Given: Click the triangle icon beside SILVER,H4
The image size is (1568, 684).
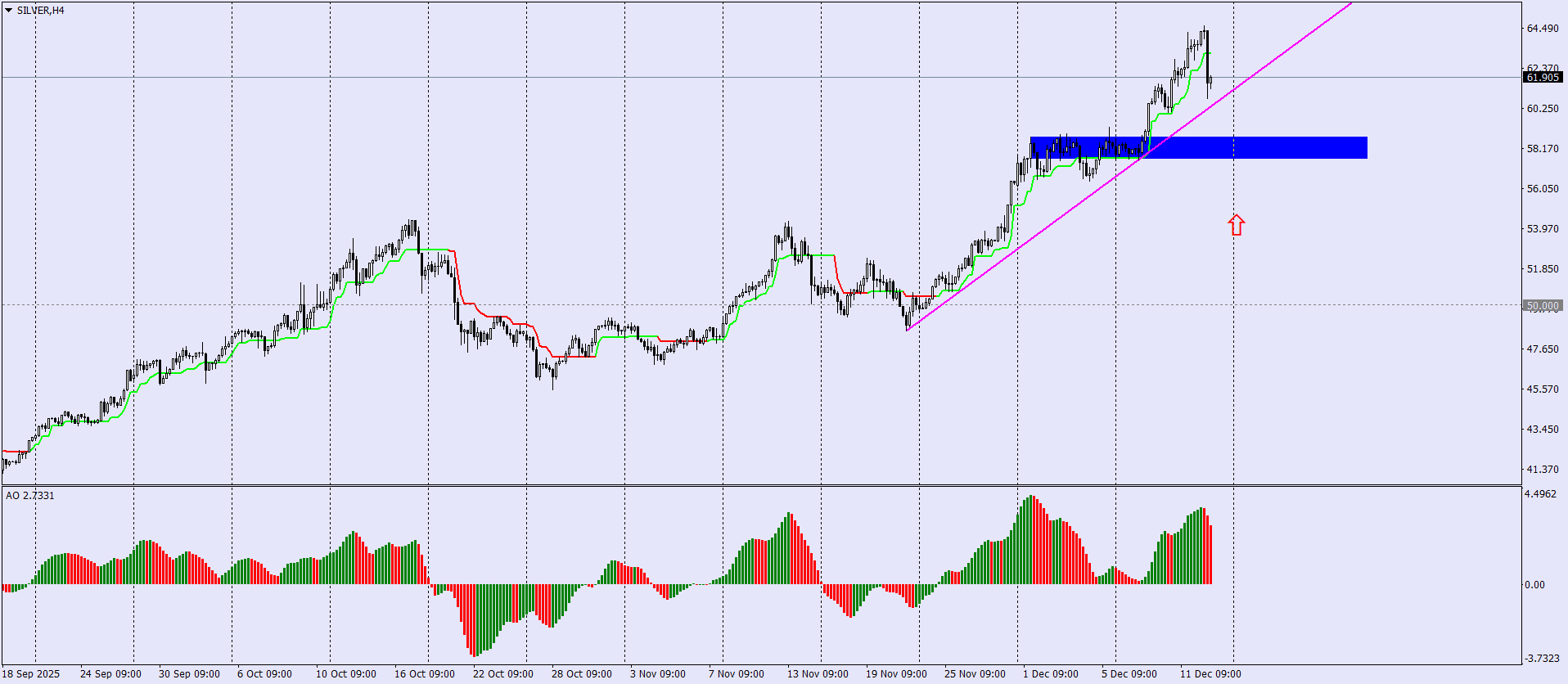Looking at the screenshot, I should 9,11.
